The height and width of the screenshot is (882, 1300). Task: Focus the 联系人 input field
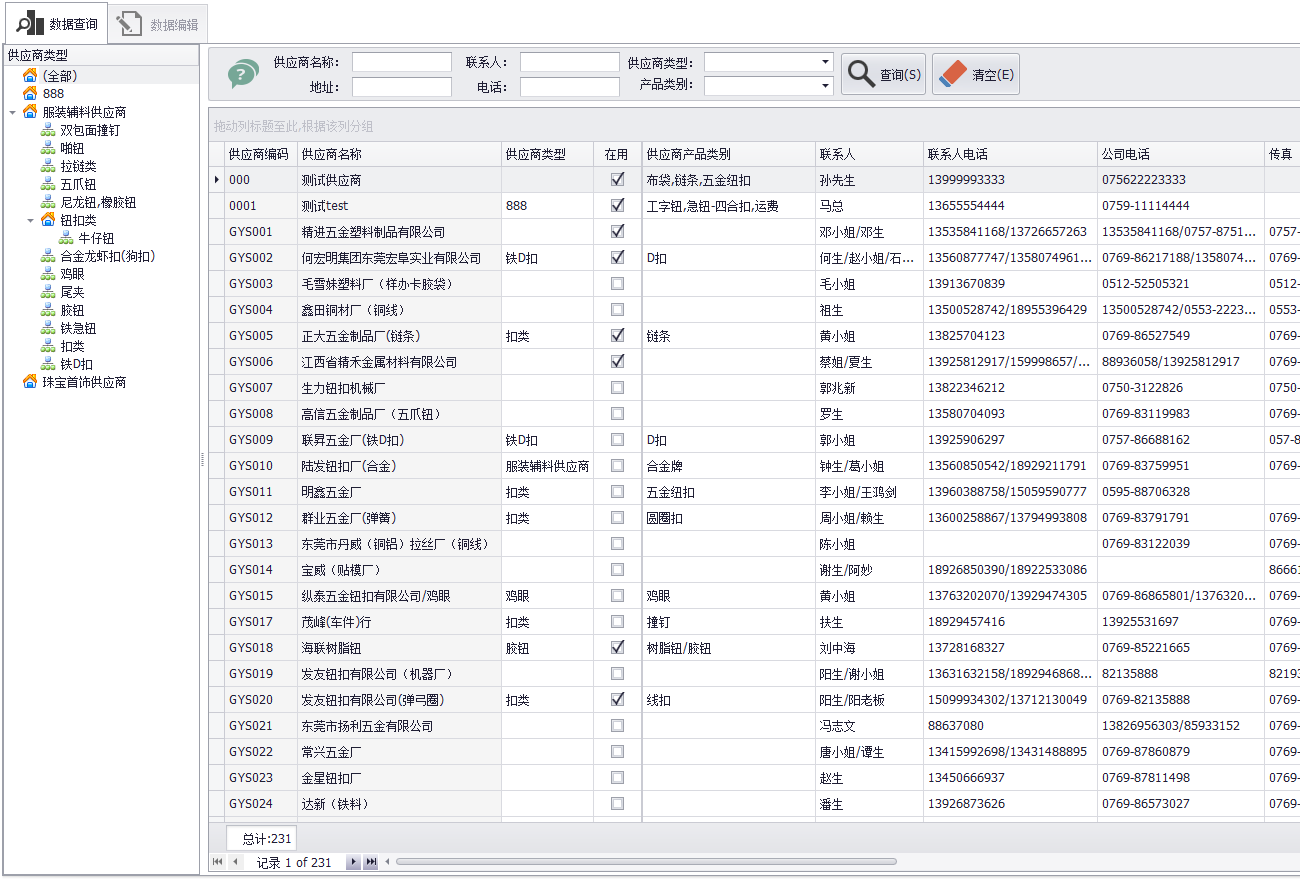point(569,62)
